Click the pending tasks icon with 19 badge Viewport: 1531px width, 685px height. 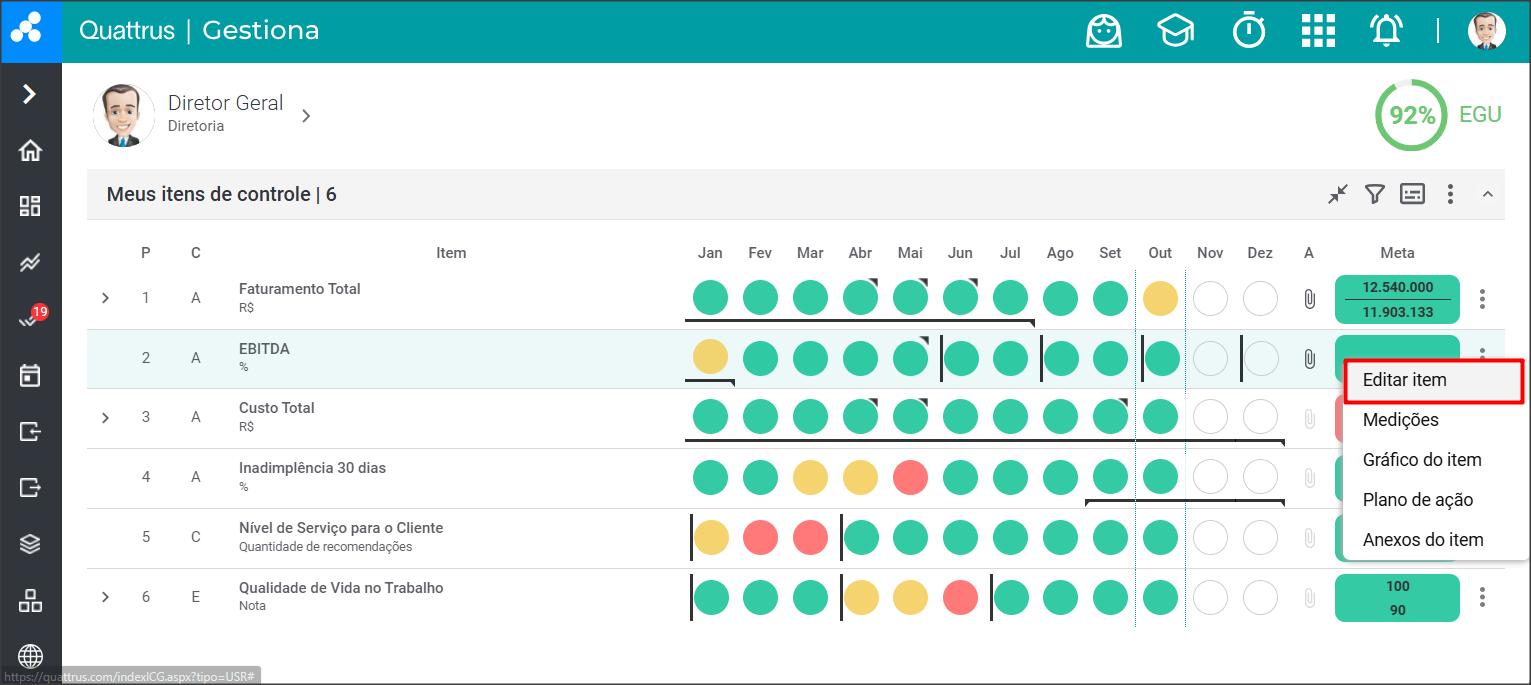point(30,319)
